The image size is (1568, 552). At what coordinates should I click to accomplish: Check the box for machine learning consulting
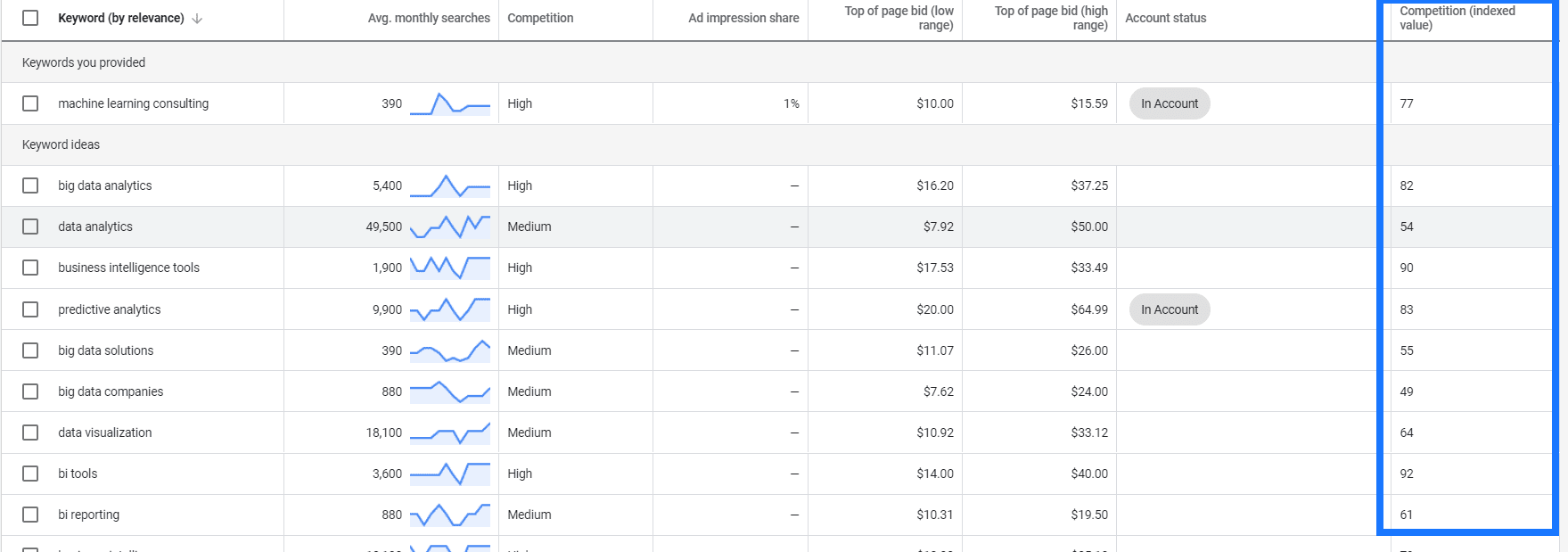pyautogui.click(x=30, y=103)
